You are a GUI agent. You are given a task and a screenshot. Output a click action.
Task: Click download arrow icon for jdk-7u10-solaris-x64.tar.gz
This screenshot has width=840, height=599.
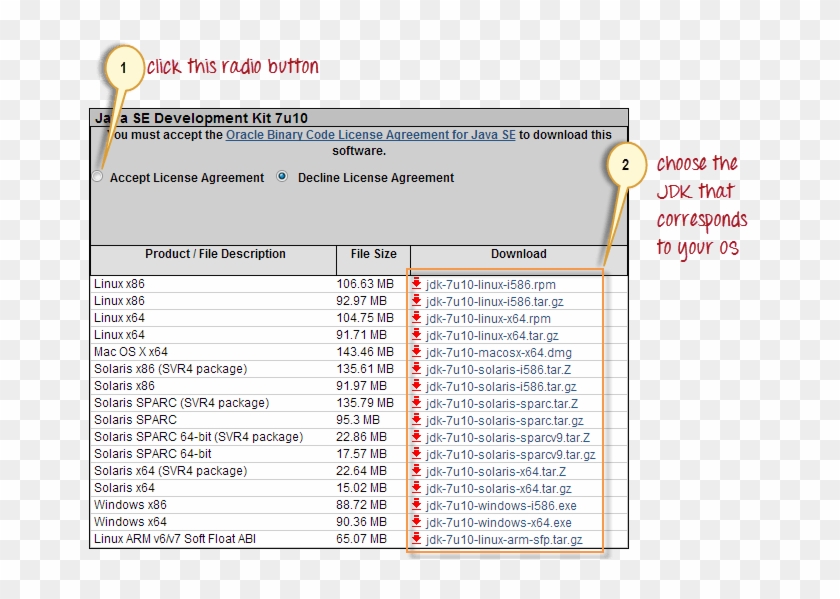[416, 488]
